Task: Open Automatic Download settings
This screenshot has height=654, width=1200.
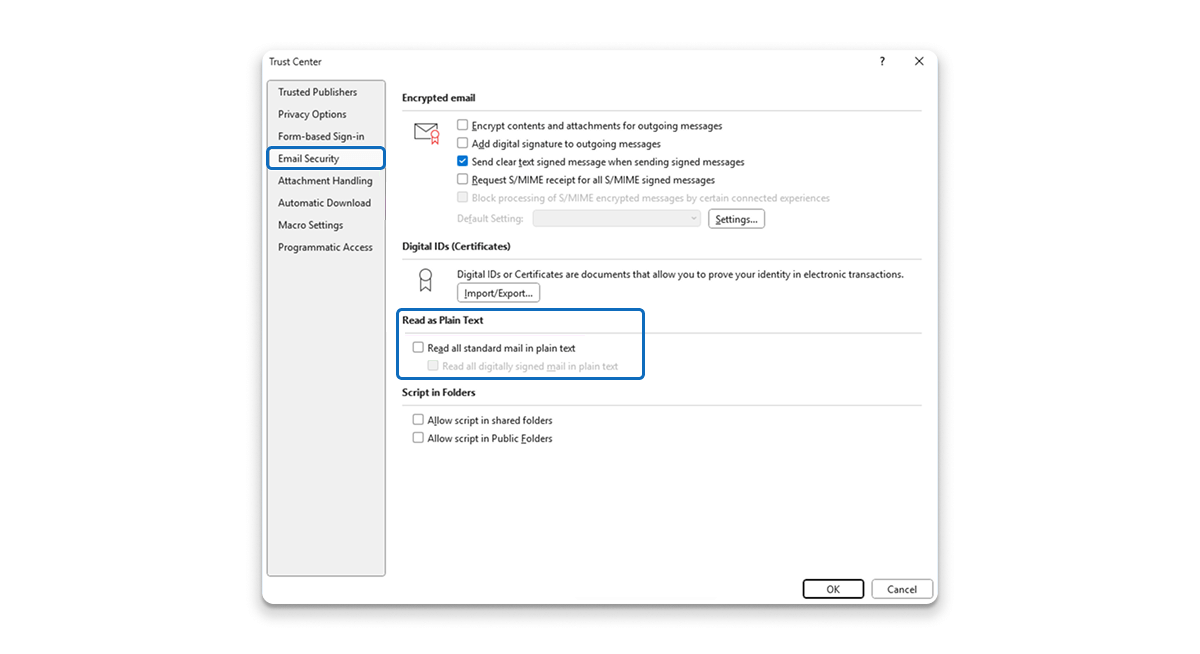Action: (322, 202)
